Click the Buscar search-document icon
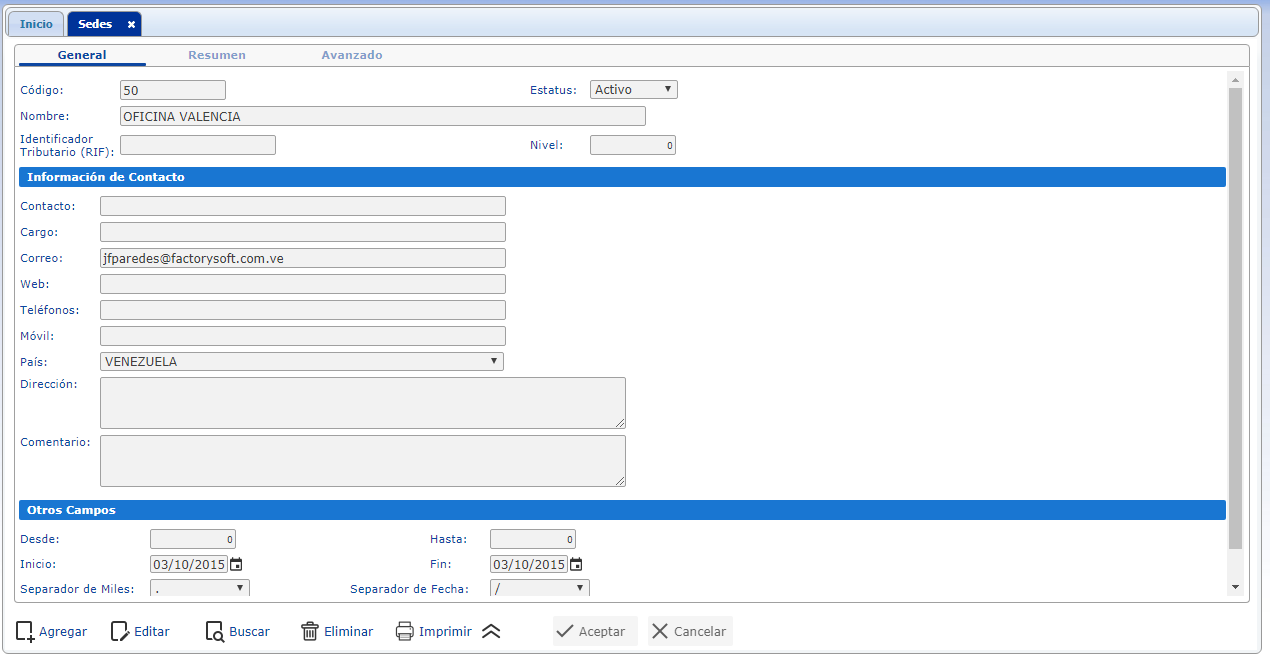The height and width of the screenshot is (659, 1270). (x=215, y=631)
